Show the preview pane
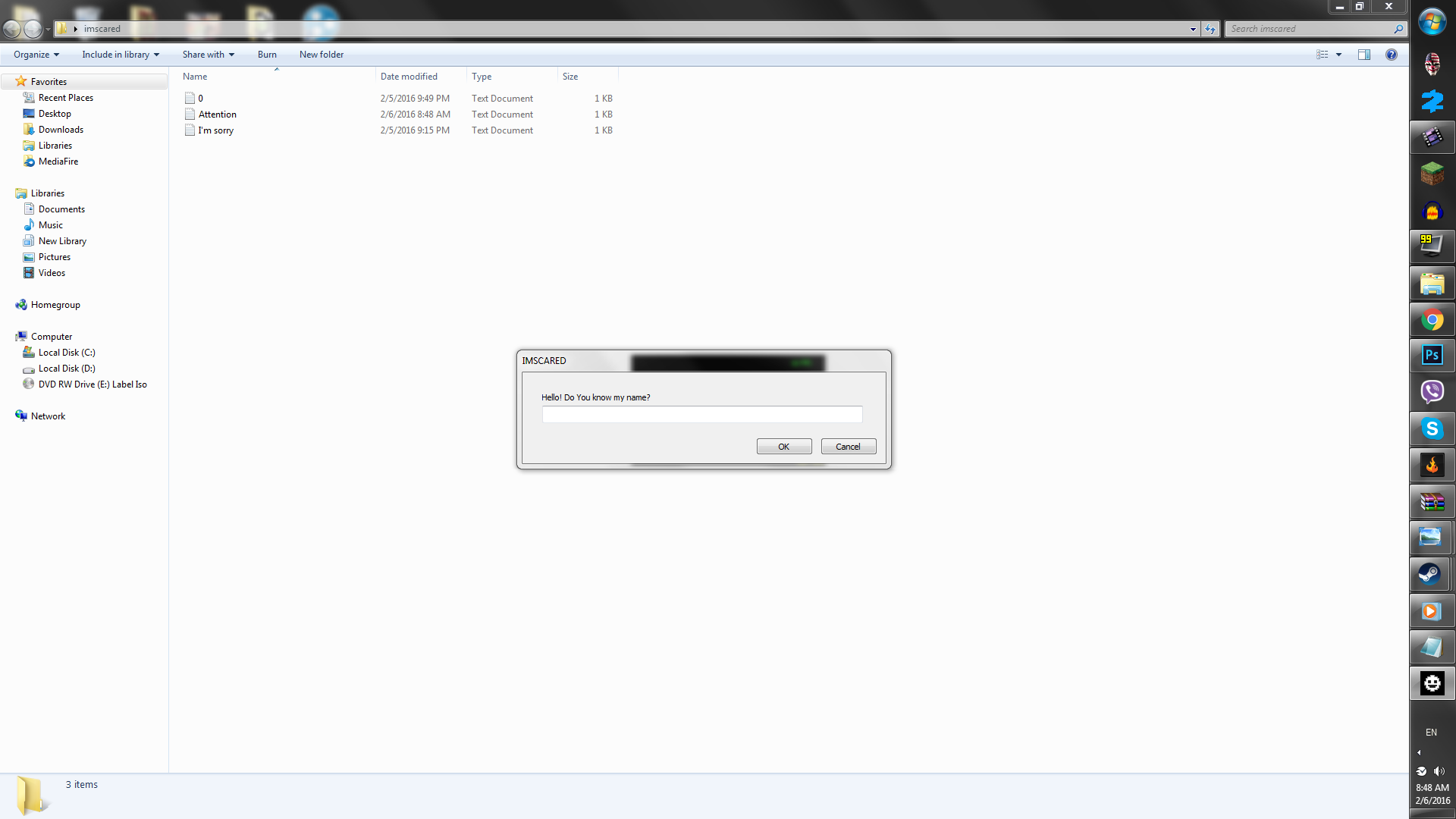Screen dimensions: 1456x819 coord(1364,55)
